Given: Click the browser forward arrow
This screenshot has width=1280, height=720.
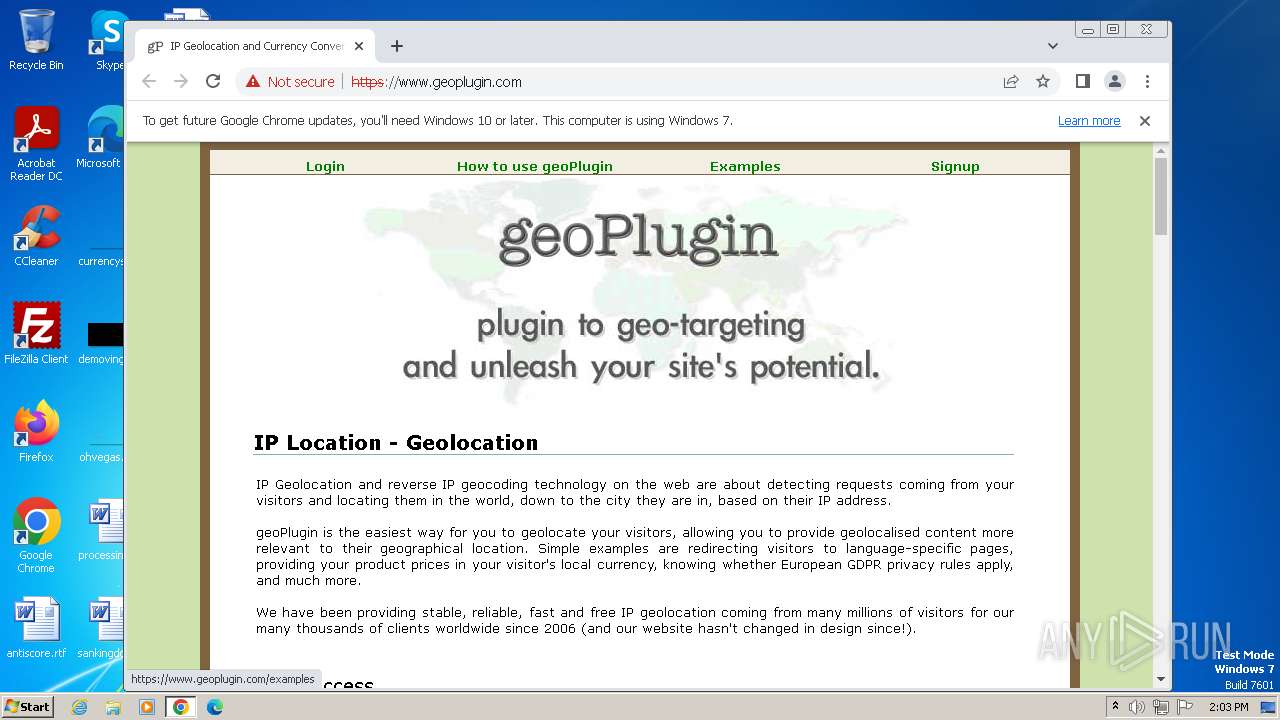Looking at the screenshot, I should coord(181,82).
